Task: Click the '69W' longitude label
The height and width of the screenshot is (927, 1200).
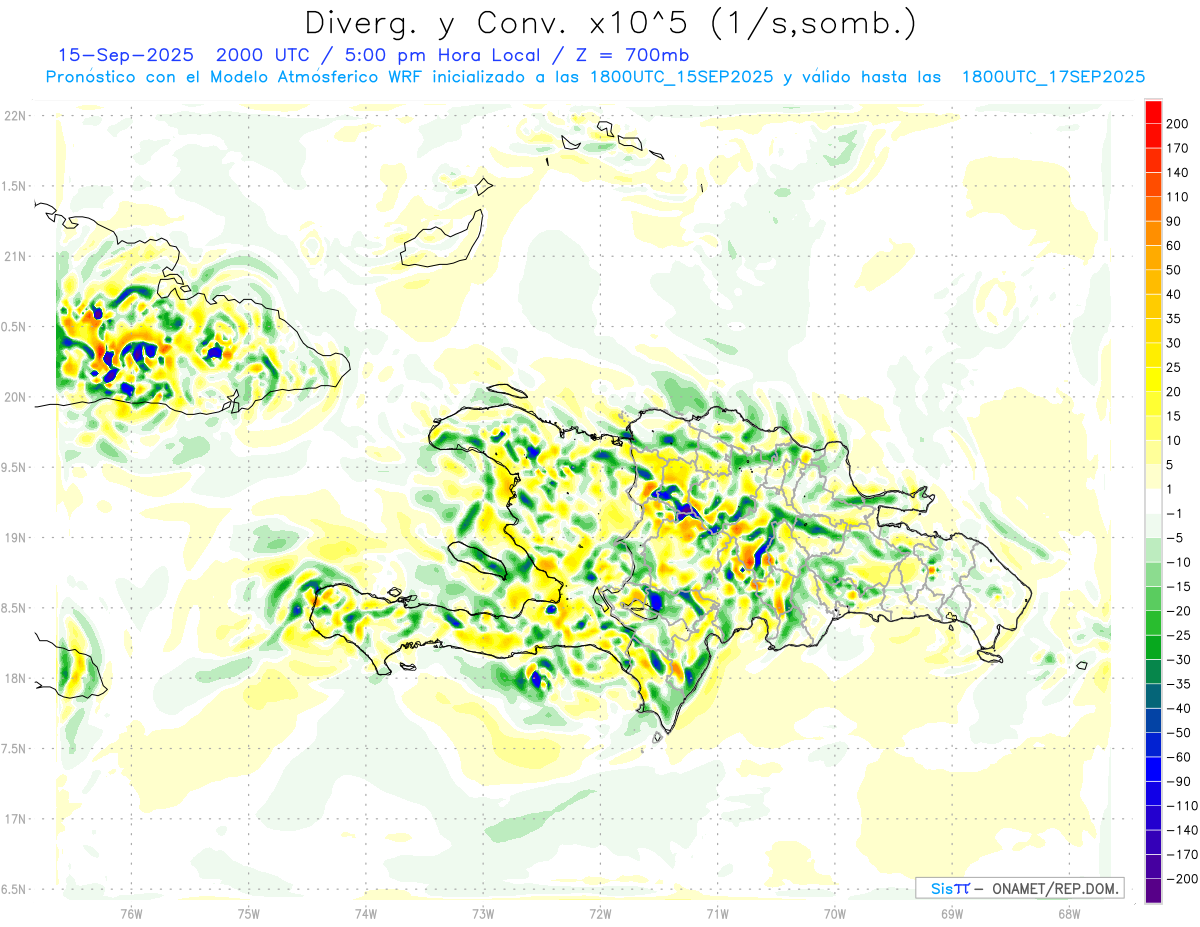Action: pyautogui.click(x=952, y=913)
